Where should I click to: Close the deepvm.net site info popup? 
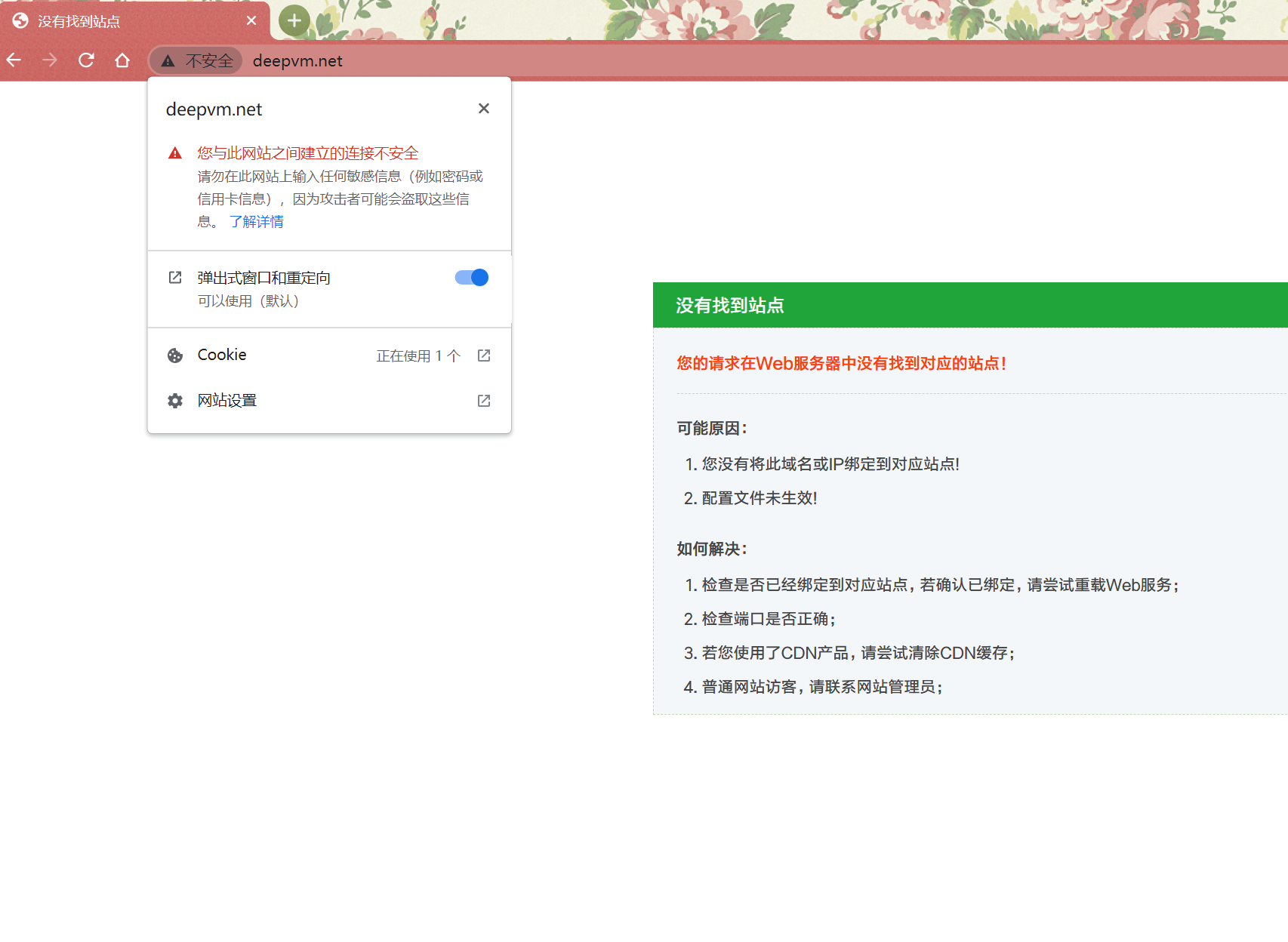click(x=484, y=109)
